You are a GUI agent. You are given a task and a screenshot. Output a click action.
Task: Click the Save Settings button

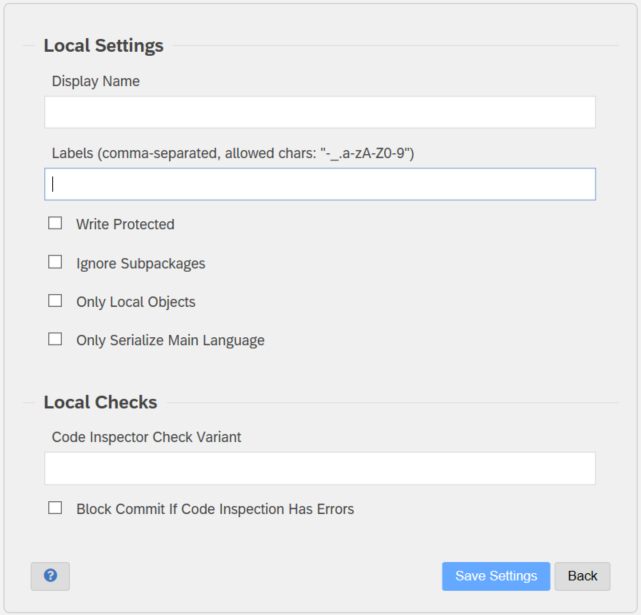point(496,576)
